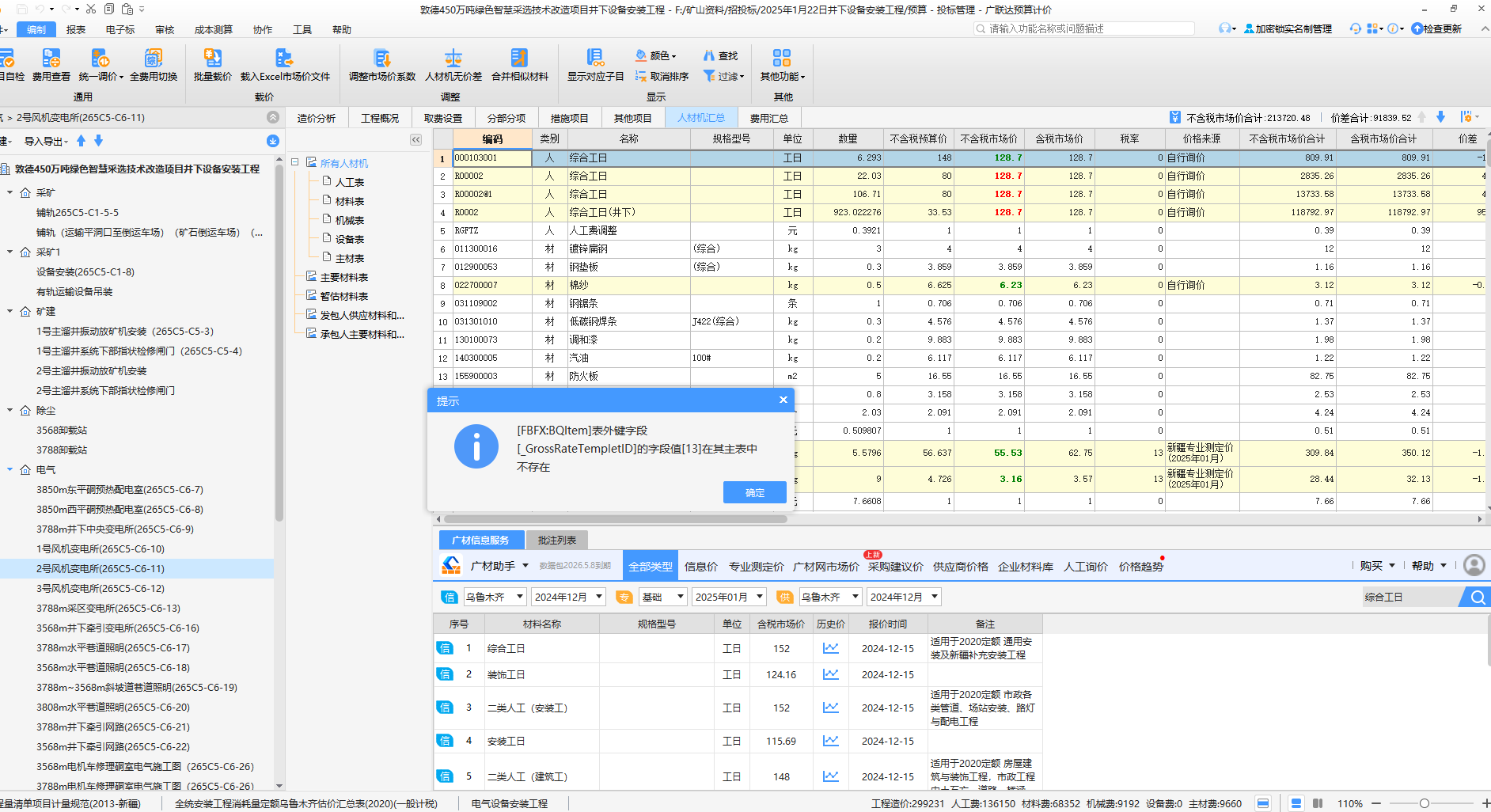Click 加密锁实名制管理 link
This screenshot has width=1491, height=812.
[1288, 28]
